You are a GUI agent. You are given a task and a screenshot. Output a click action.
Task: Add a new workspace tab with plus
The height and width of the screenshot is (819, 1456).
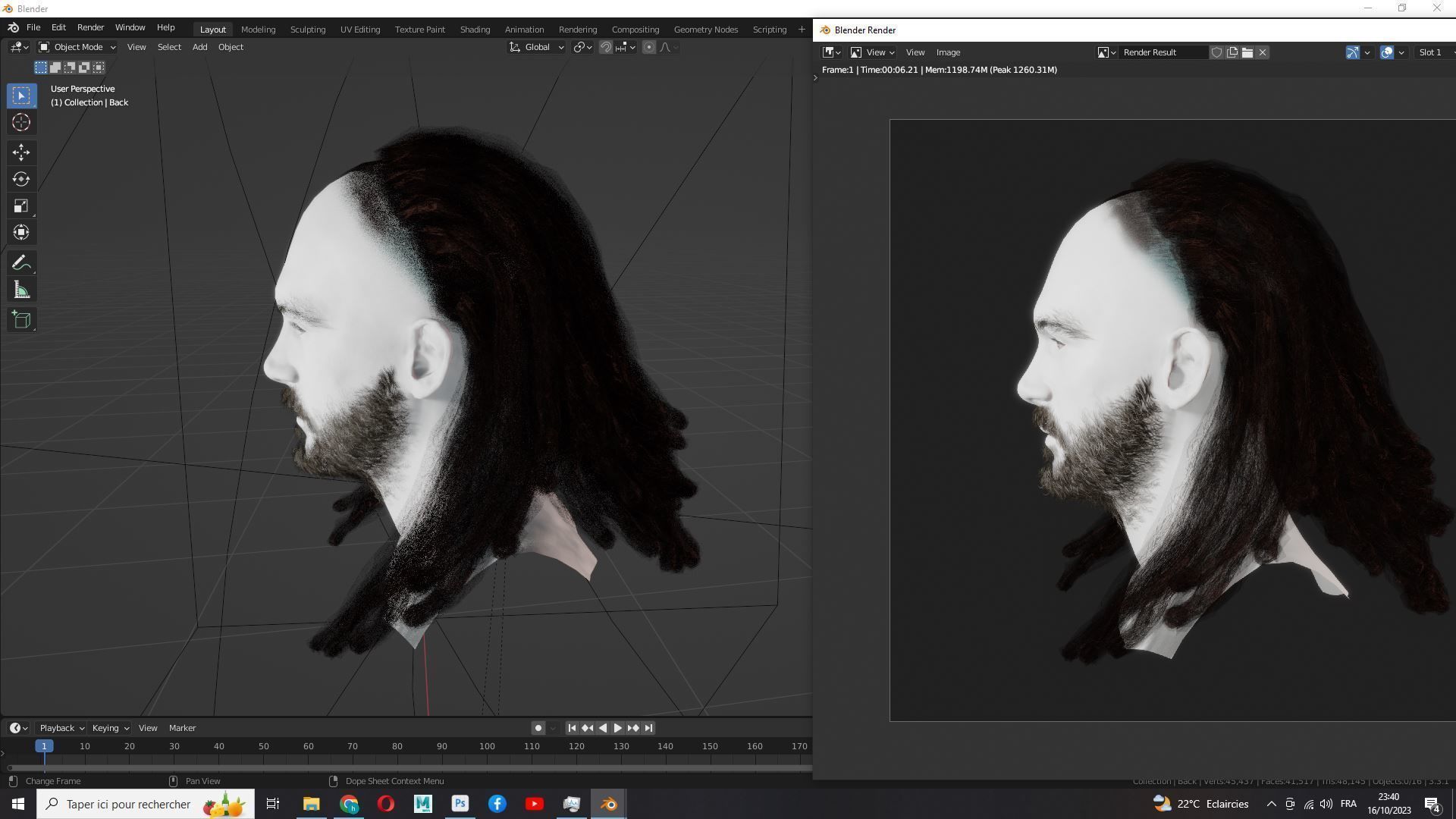pyautogui.click(x=802, y=29)
